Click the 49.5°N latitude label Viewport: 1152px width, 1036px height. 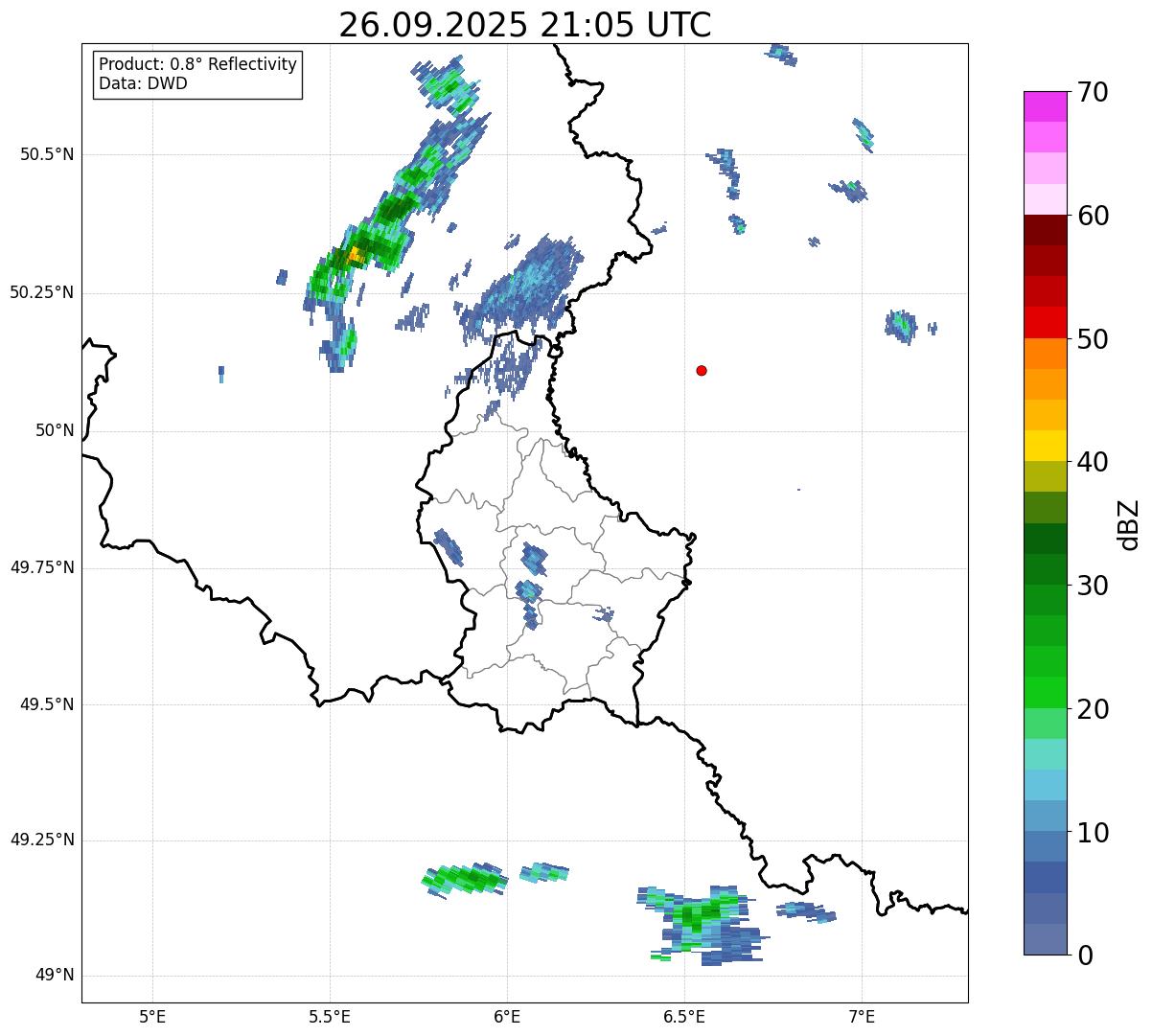[46, 704]
